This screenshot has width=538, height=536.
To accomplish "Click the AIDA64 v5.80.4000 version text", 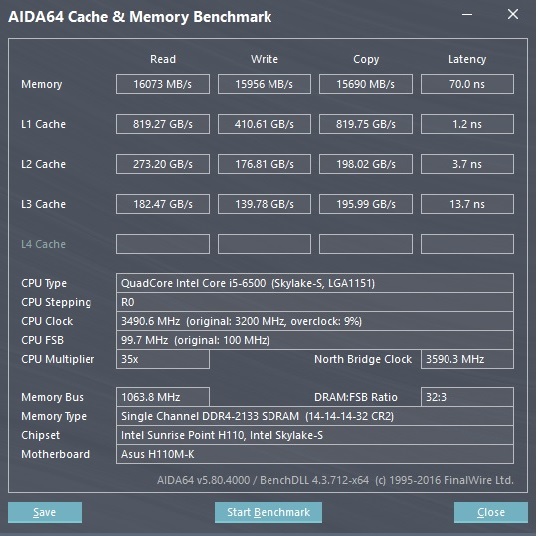I will [335, 480].
